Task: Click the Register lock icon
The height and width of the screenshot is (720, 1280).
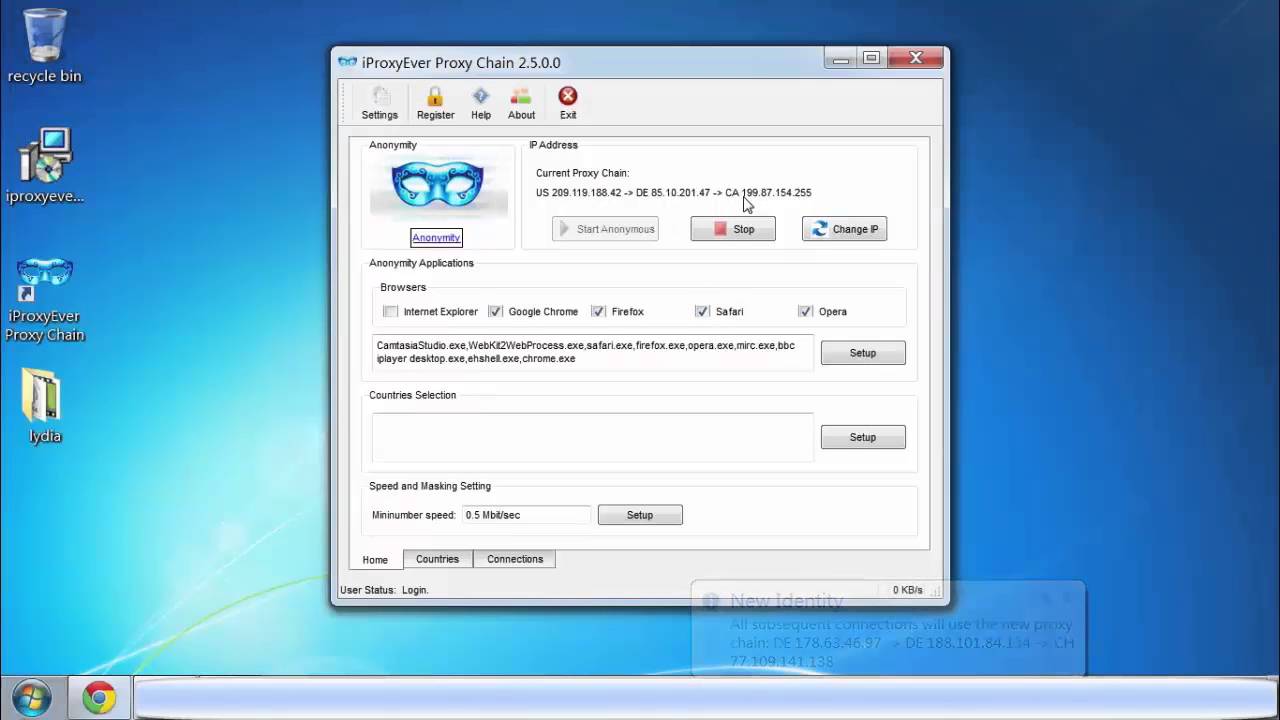Action: pos(435,96)
